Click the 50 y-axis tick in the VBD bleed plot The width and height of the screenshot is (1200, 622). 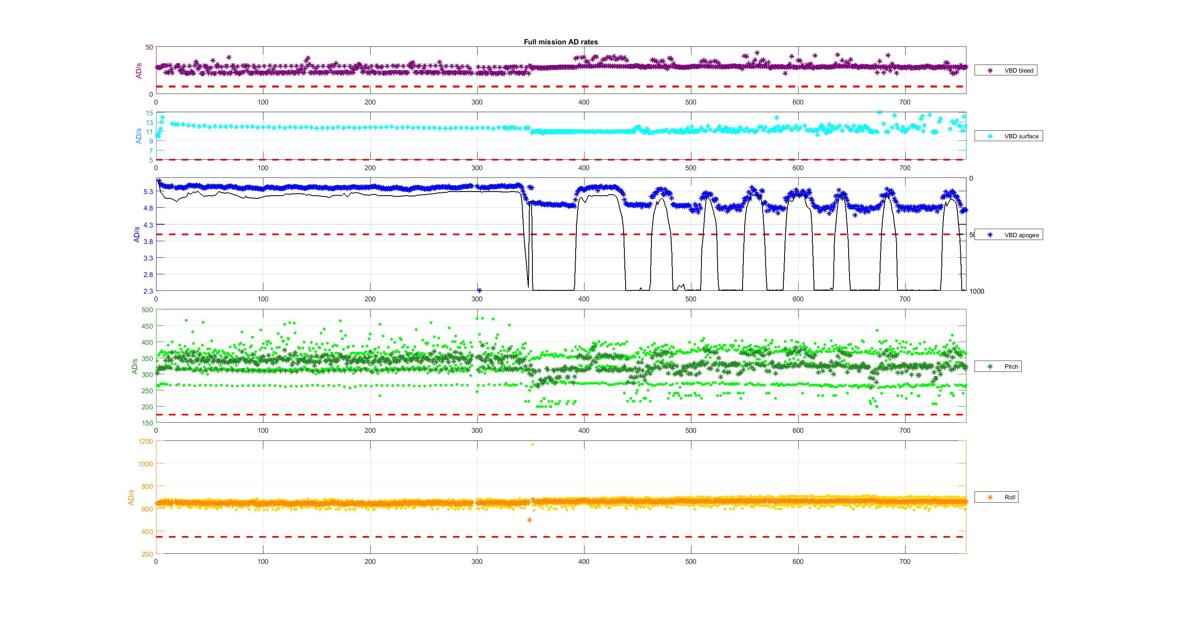point(149,48)
